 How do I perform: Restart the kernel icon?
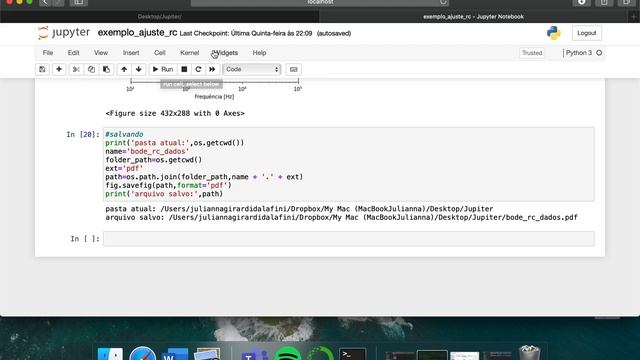198,69
